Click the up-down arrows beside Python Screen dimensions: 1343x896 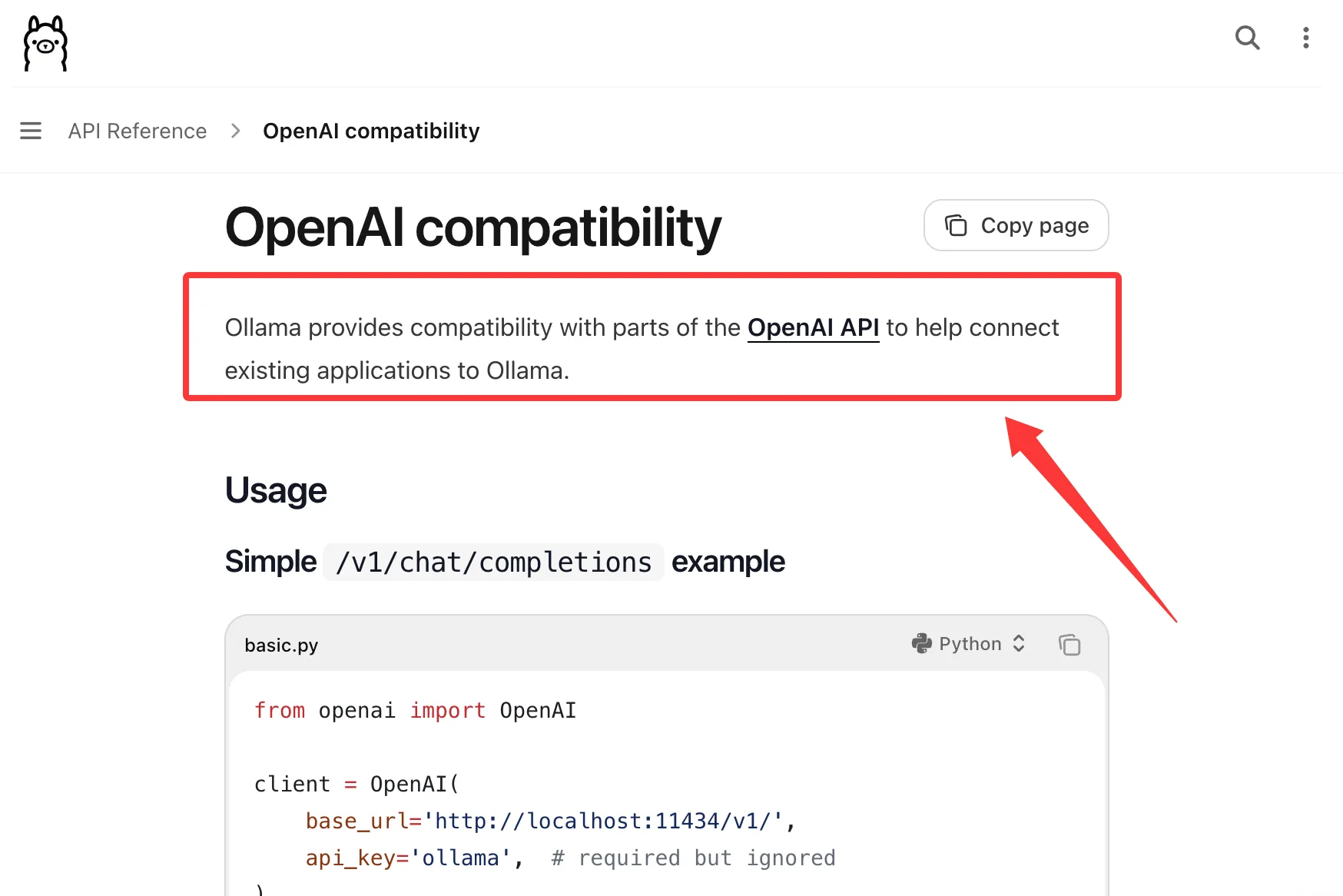coord(1019,643)
